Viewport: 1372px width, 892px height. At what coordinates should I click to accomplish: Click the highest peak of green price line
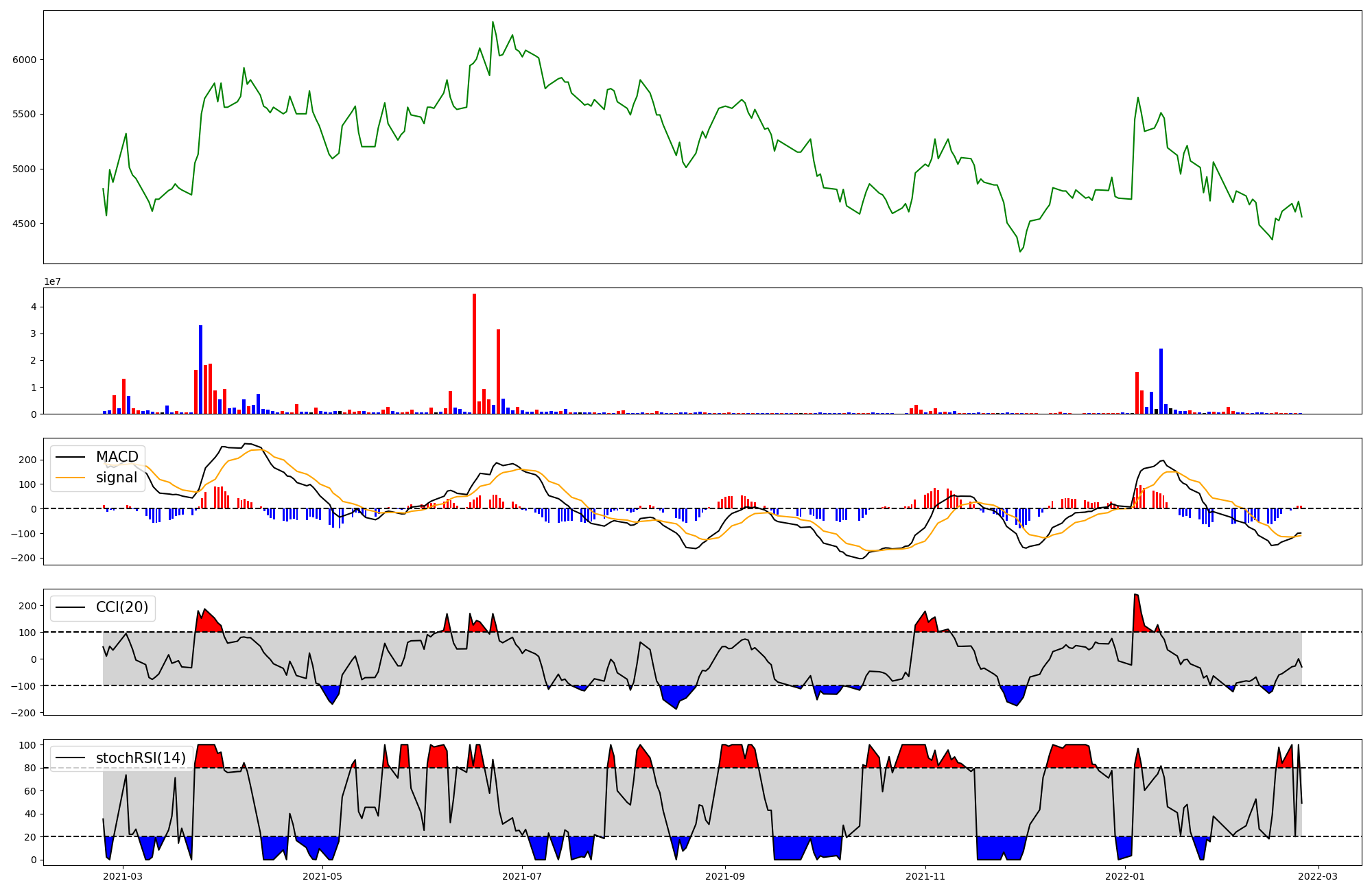[493, 22]
